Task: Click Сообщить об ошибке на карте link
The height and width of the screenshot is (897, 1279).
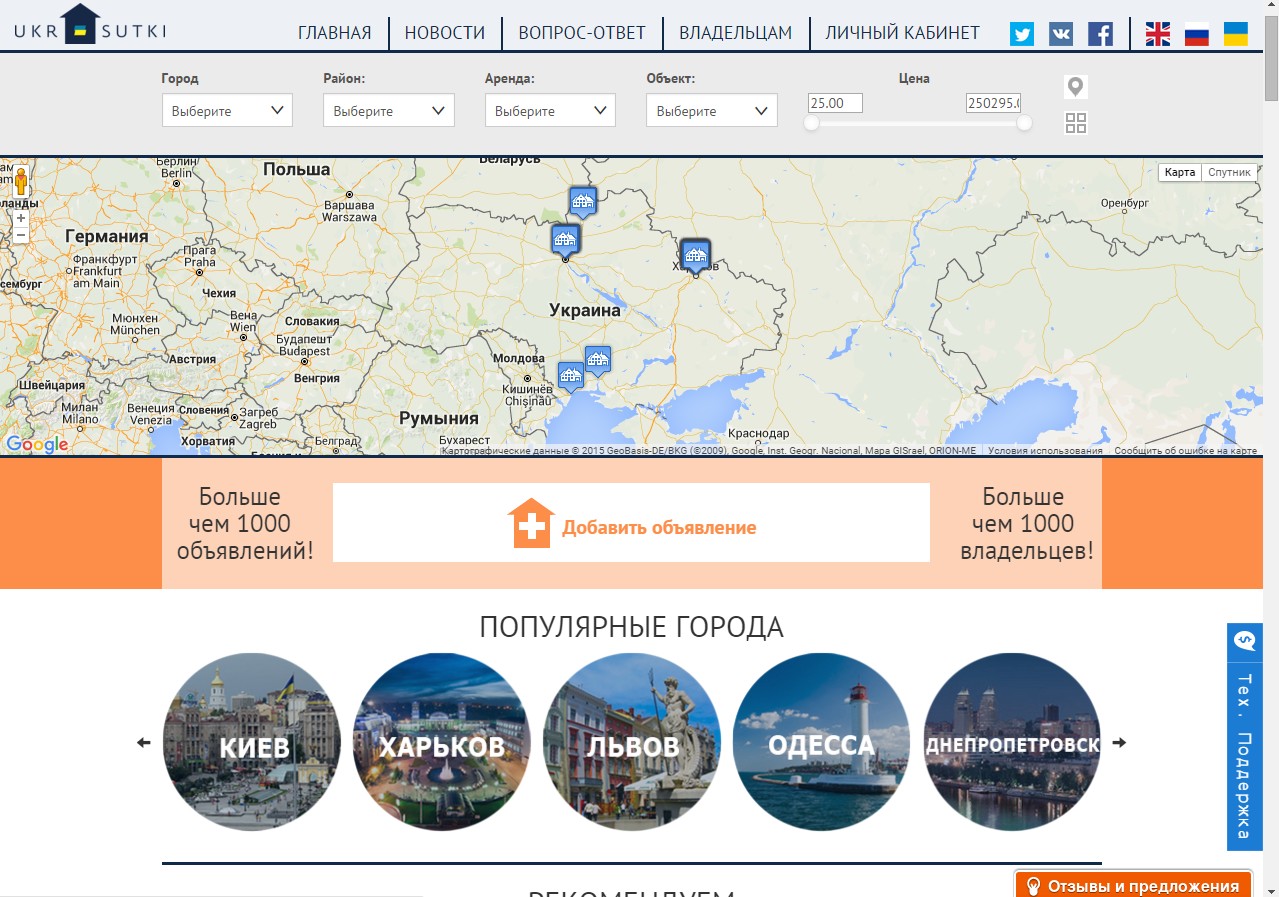Action: (1185, 451)
